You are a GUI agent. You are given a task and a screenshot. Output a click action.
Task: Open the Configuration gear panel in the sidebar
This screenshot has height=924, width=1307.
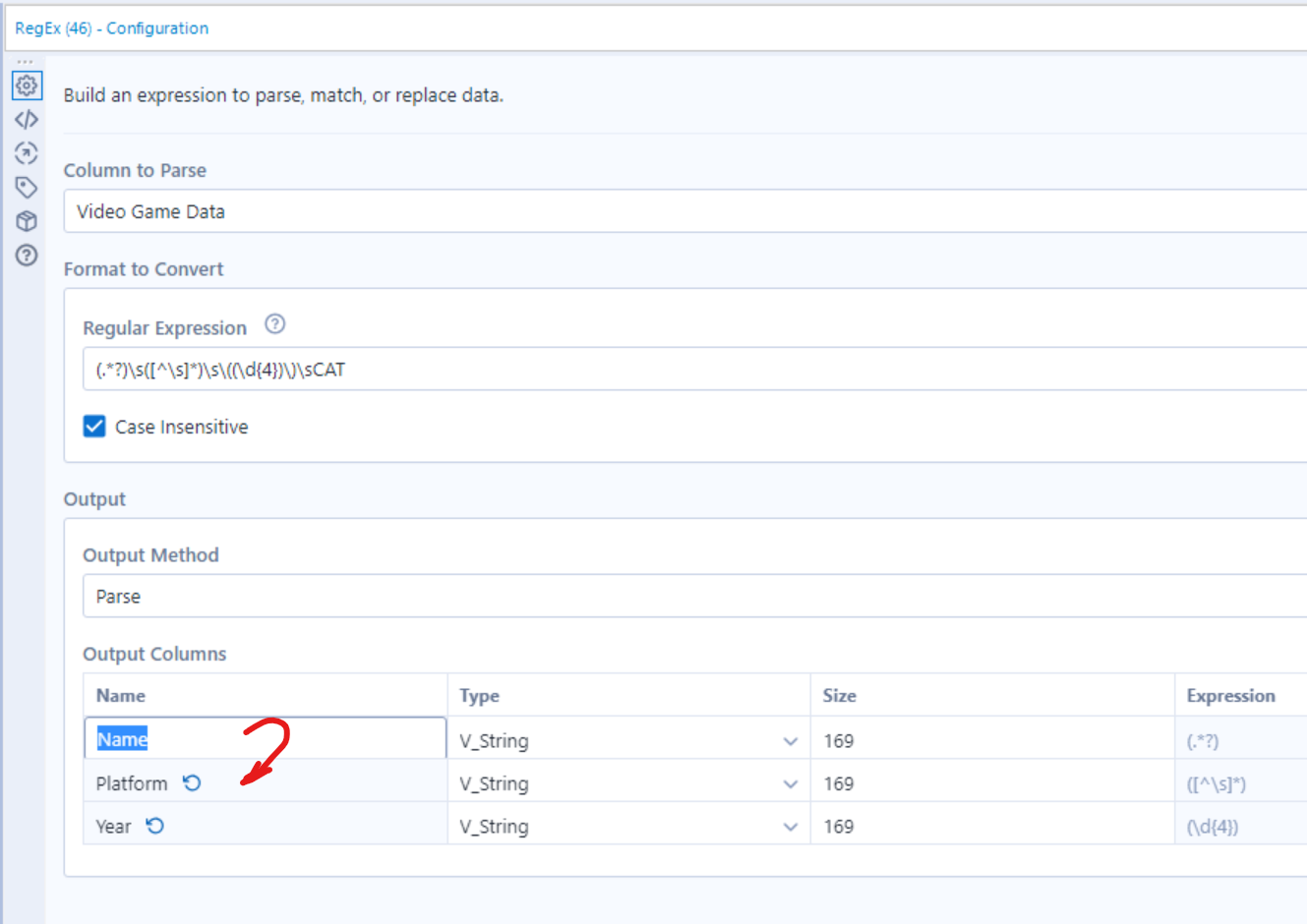pos(27,86)
